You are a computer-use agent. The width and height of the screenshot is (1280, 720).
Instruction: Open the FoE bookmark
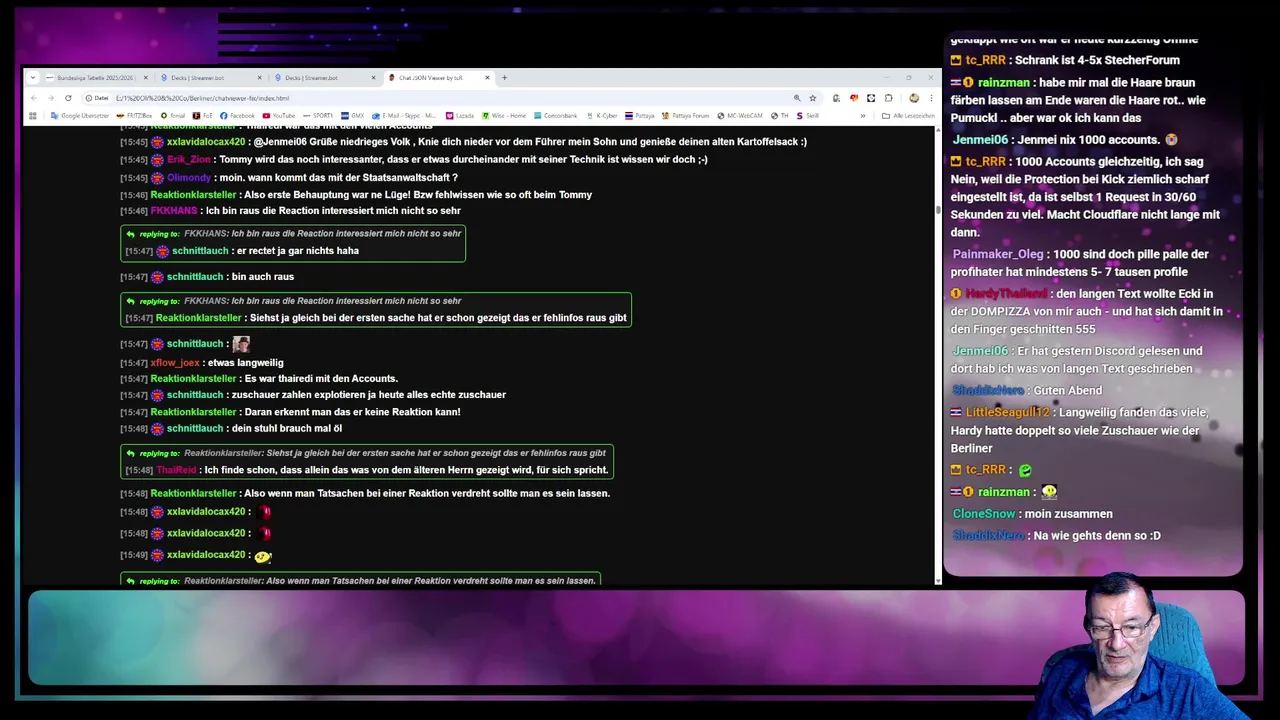coord(203,115)
